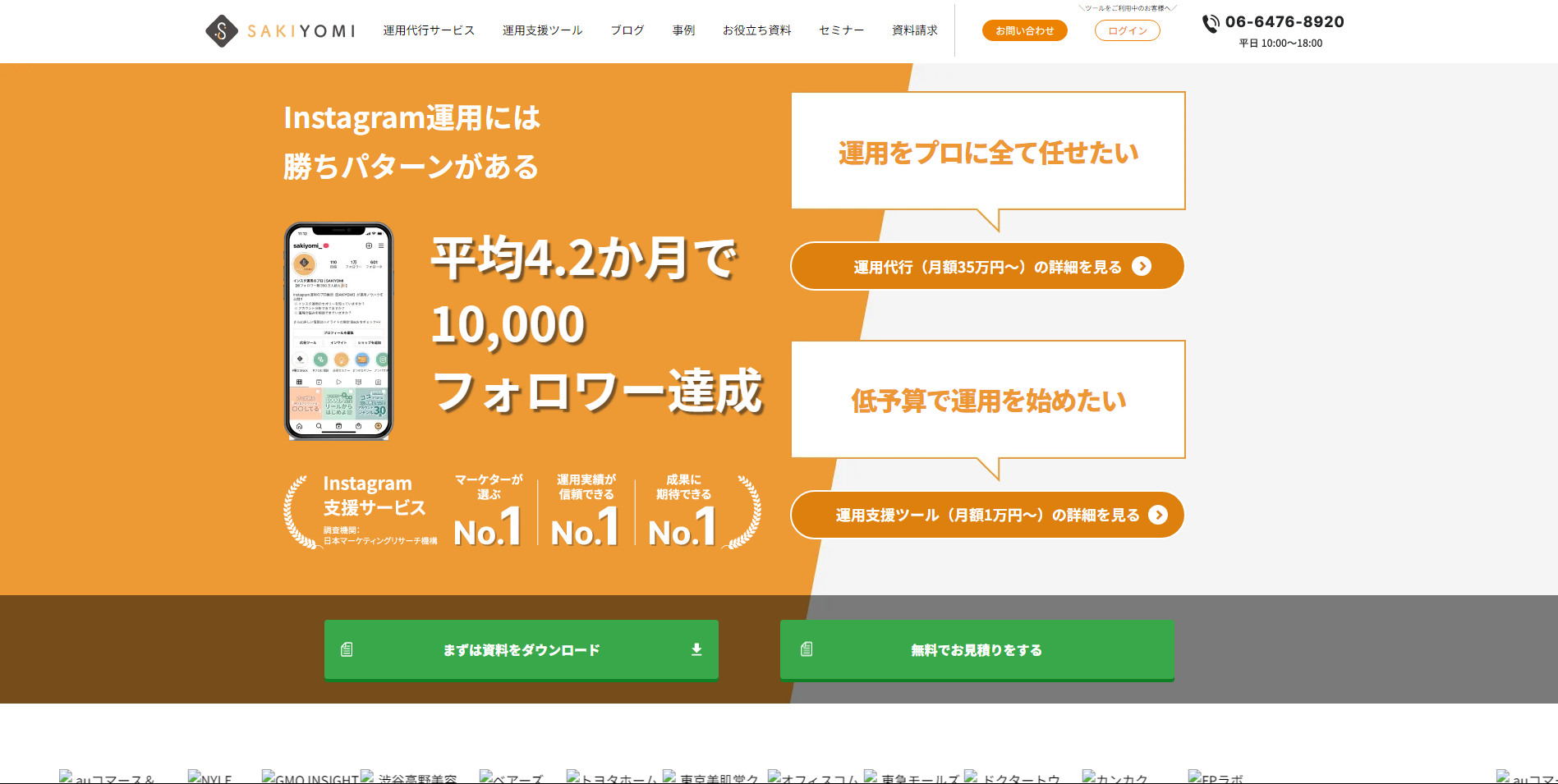This screenshot has width=1558, height=784.
Task: Open 資料請求 in navigation
Action: (914, 30)
